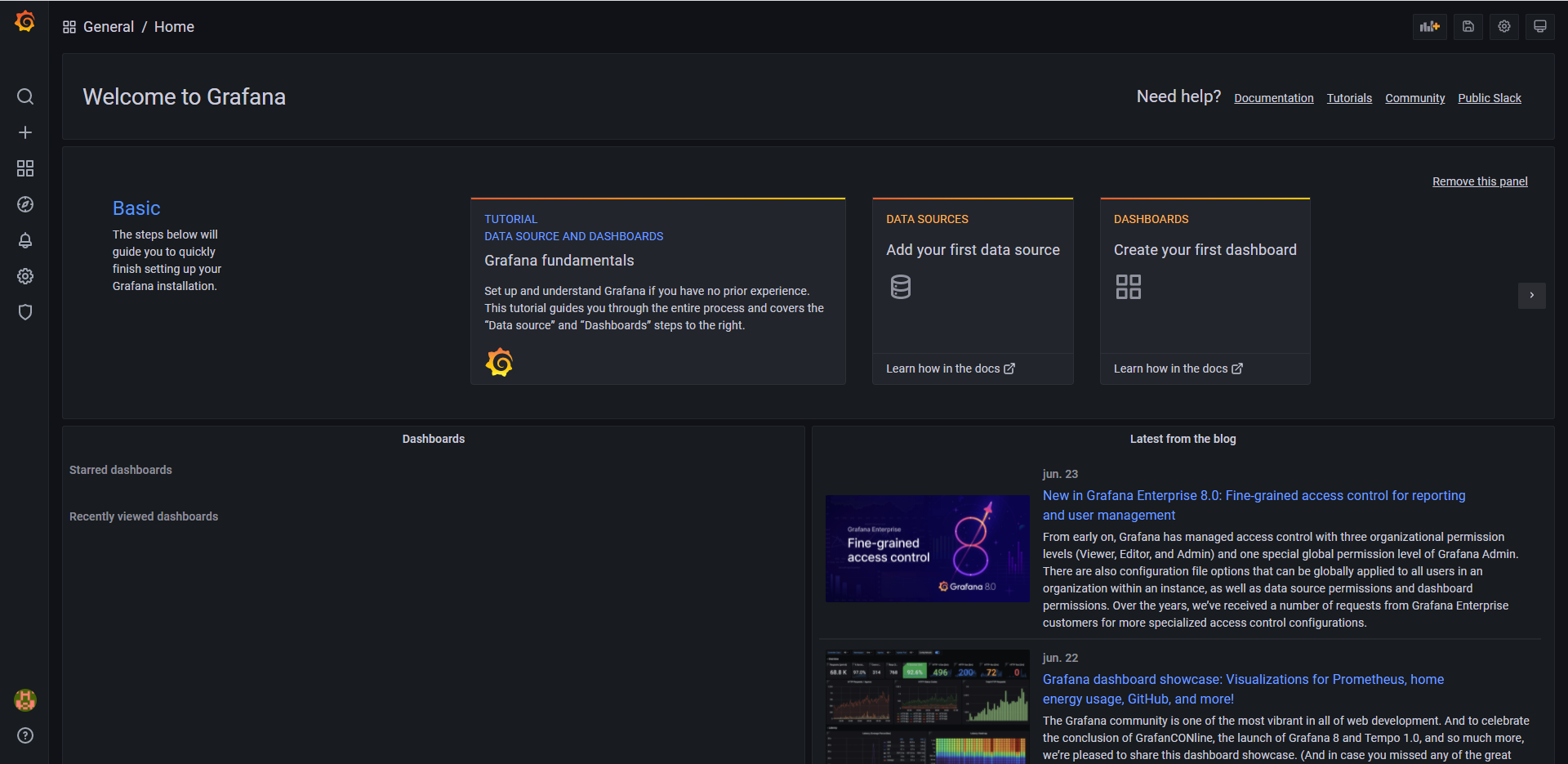Click external link icon on data sources docs
This screenshot has height=764, width=1568.
[1009, 369]
